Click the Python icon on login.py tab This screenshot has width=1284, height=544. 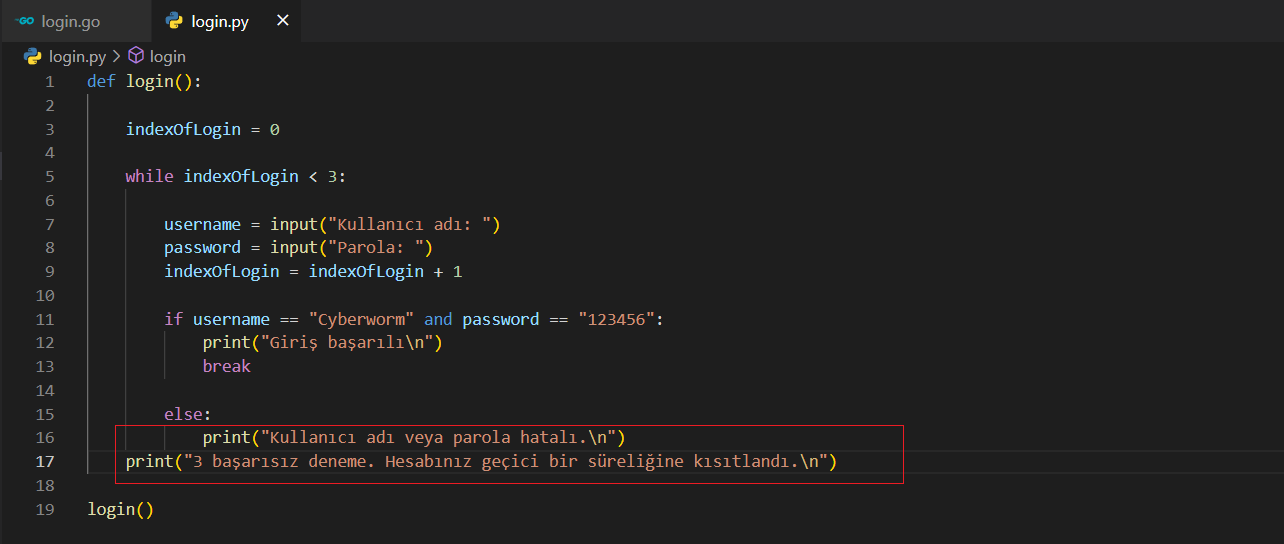175,21
